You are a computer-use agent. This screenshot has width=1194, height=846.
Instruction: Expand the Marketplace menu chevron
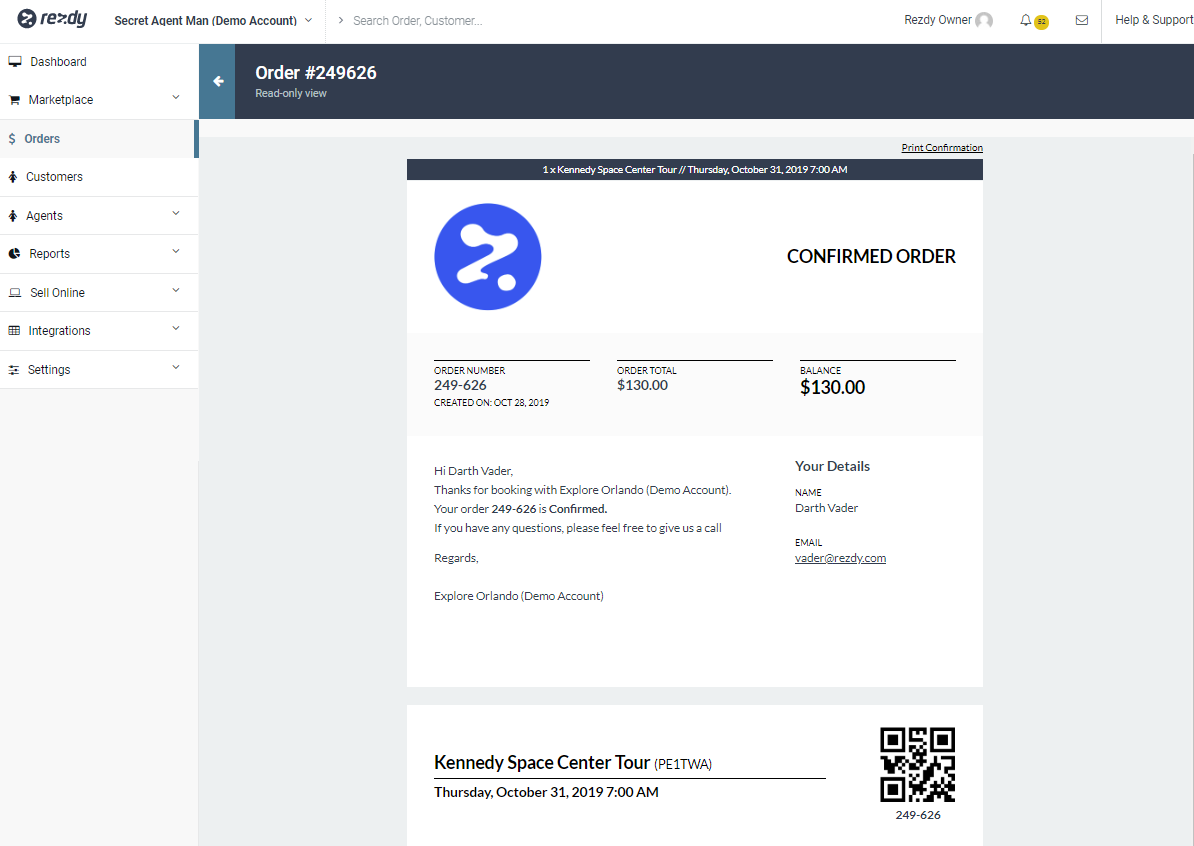176,97
